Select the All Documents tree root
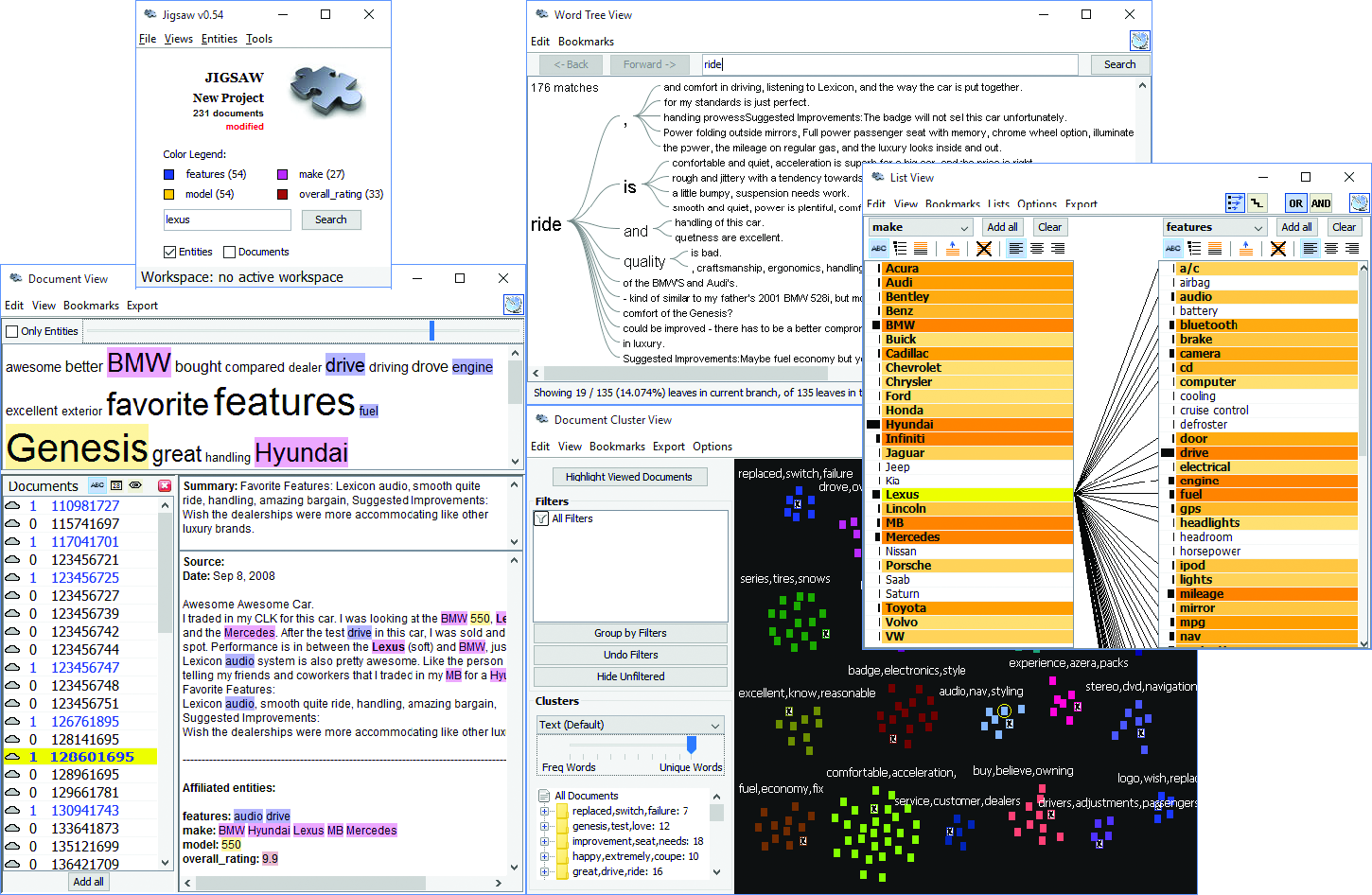Screen dimensions: 1372x895 pos(586,796)
